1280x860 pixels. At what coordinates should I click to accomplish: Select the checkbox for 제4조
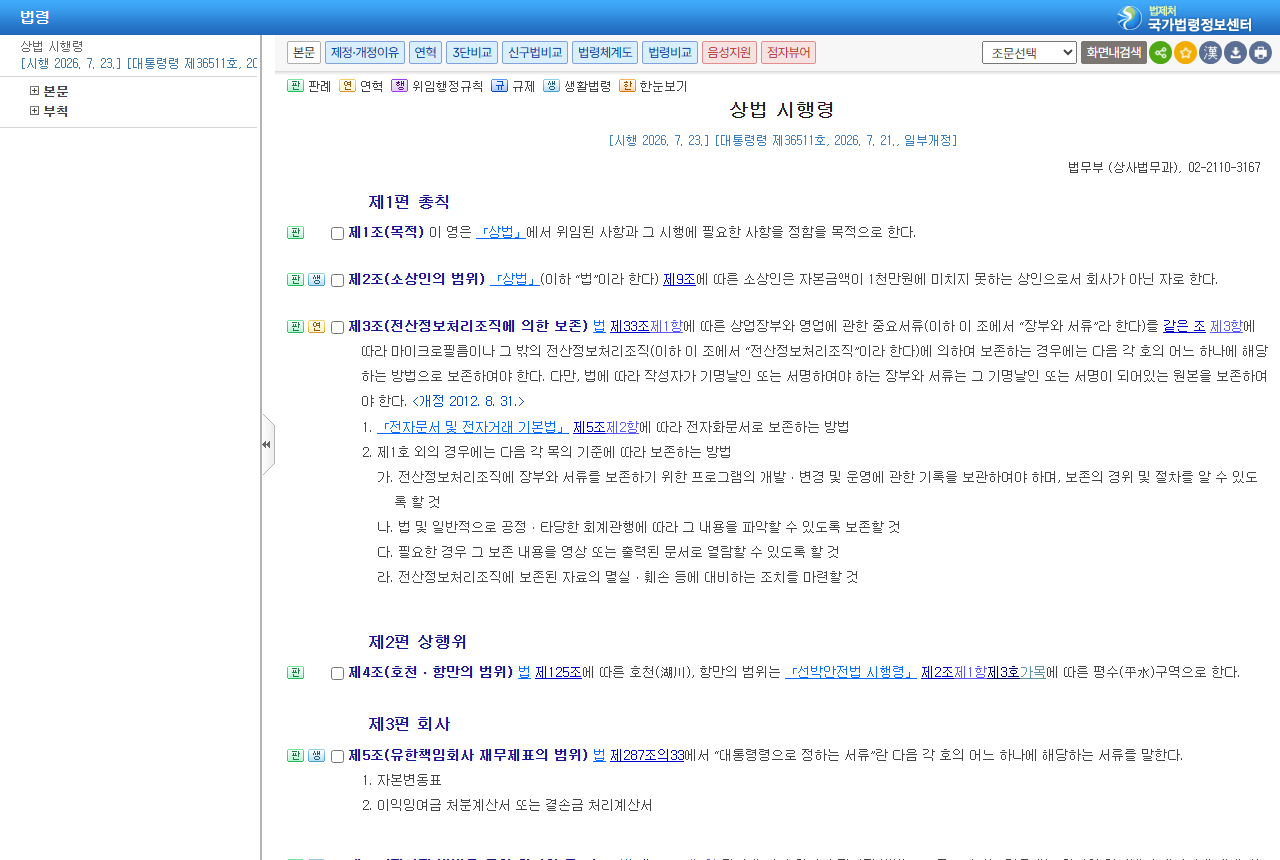pos(337,674)
